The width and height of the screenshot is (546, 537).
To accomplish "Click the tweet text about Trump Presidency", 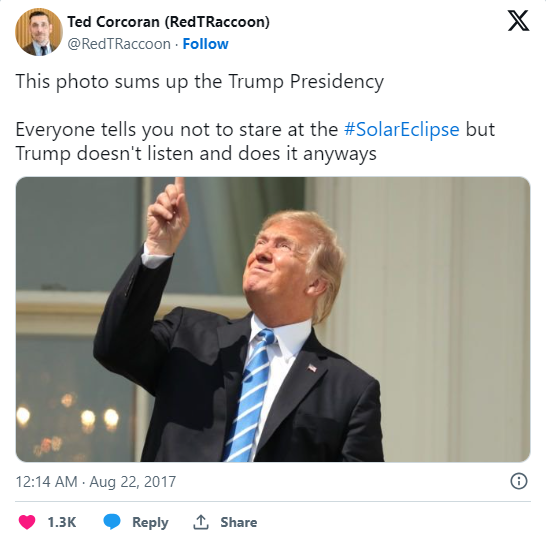I will point(200,82).
